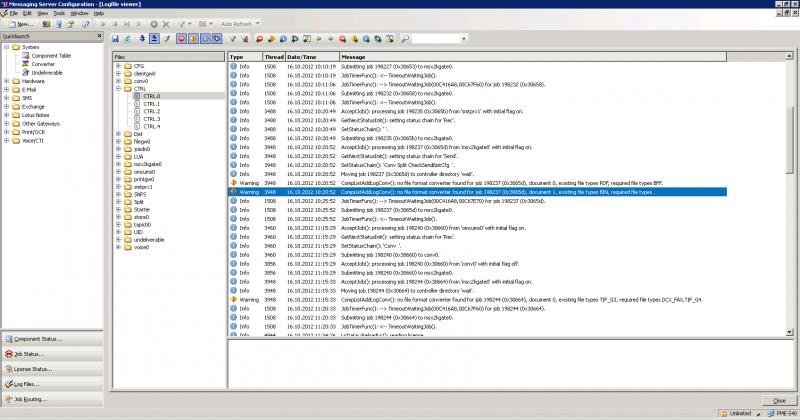The image size is (800, 420).
Task: Open the Tools menu
Action: click(x=60, y=13)
